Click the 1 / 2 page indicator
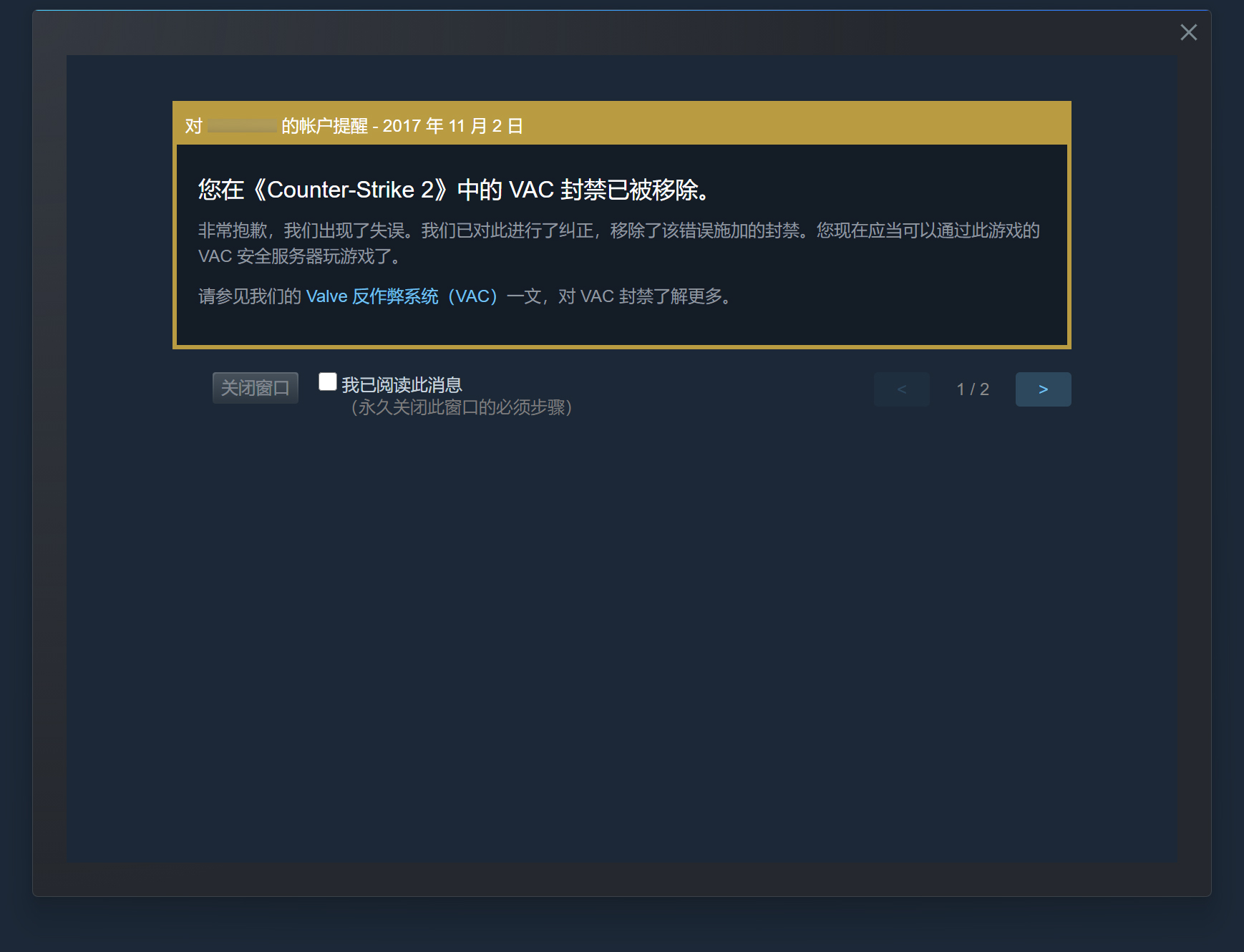This screenshot has height=952, width=1244. coord(973,389)
